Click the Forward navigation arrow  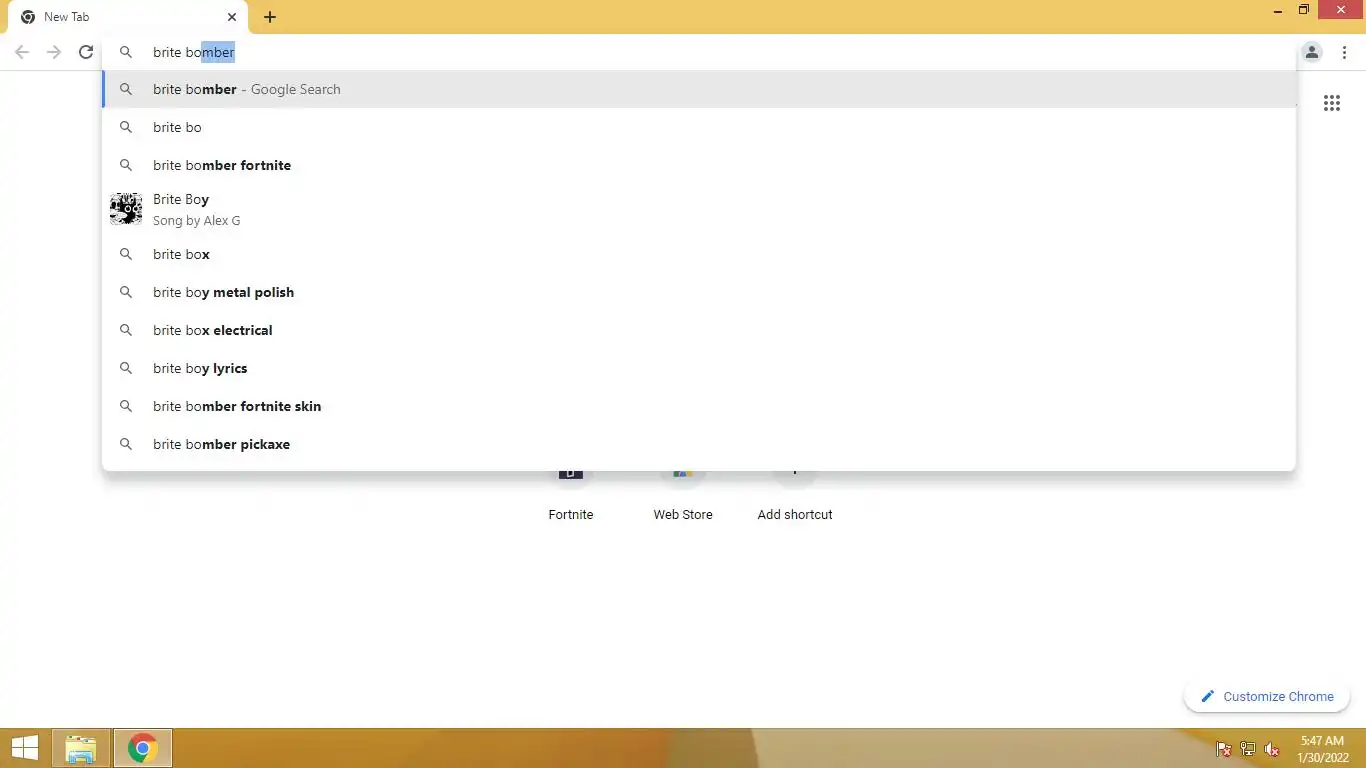(x=54, y=52)
